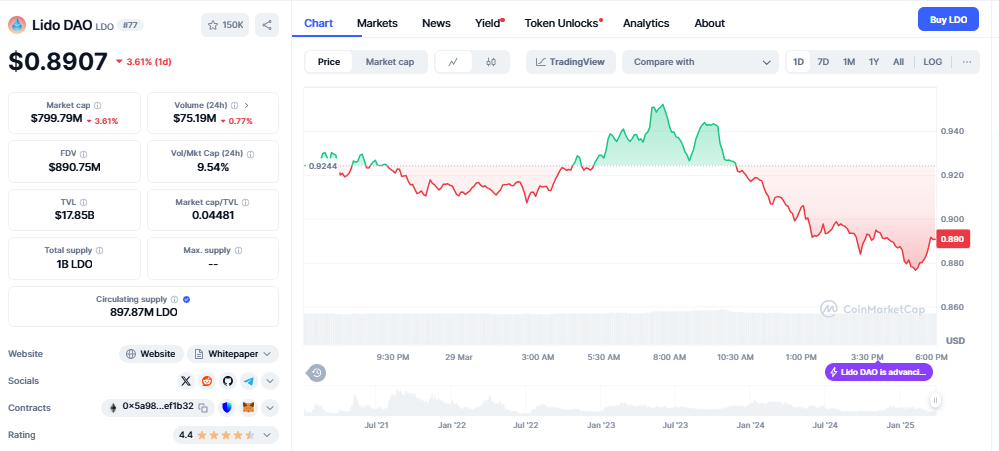Click the chart range slider's right handle
This screenshot has height=451, width=999.
coord(935,401)
